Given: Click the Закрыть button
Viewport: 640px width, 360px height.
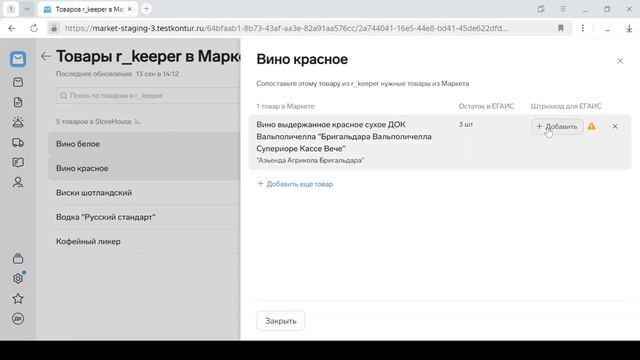Looking at the screenshot, I should 280,321.
